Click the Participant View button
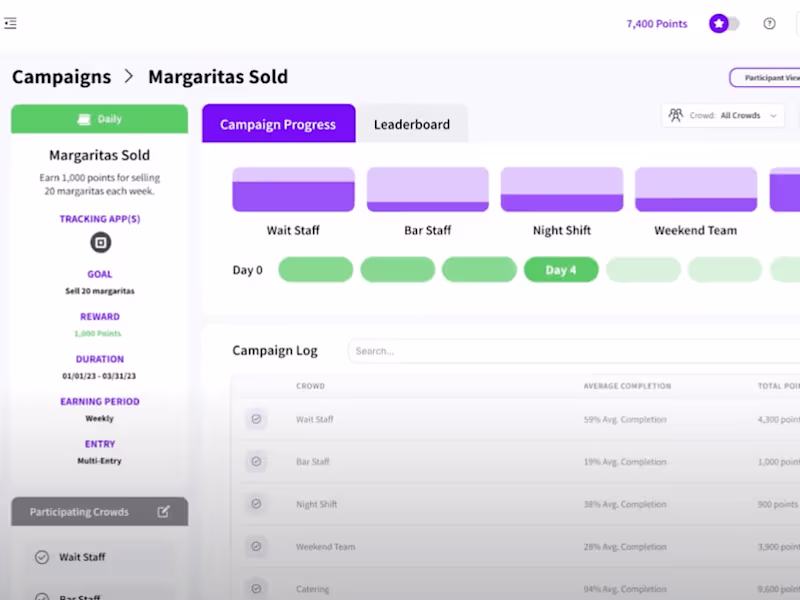 [x=765, y=78]
